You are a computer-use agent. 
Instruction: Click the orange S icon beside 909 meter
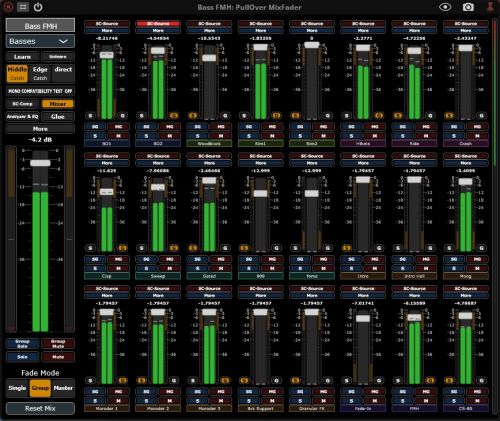point(244,248)
